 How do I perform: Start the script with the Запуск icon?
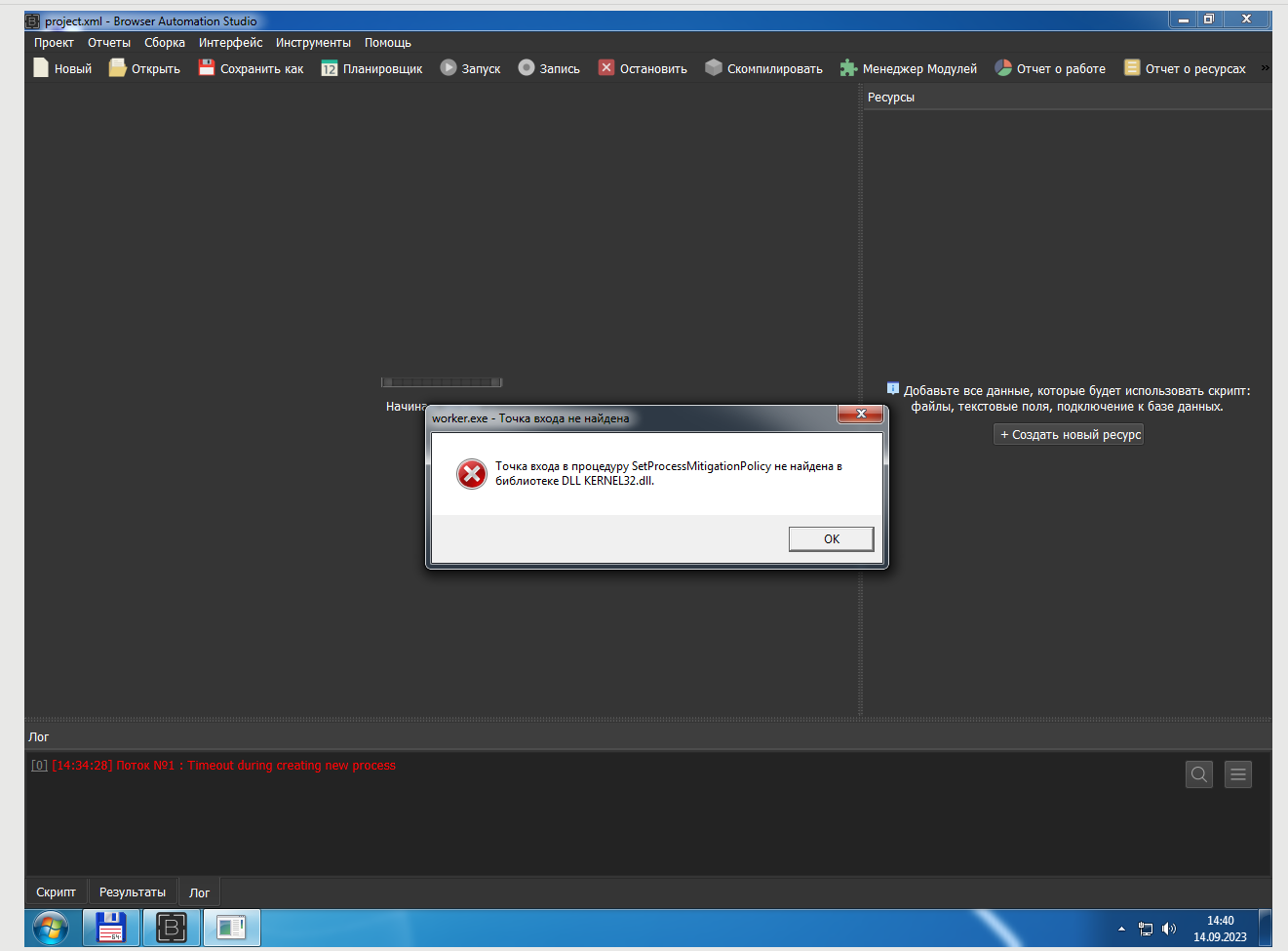pyautogui.click(x=470, y=68)
